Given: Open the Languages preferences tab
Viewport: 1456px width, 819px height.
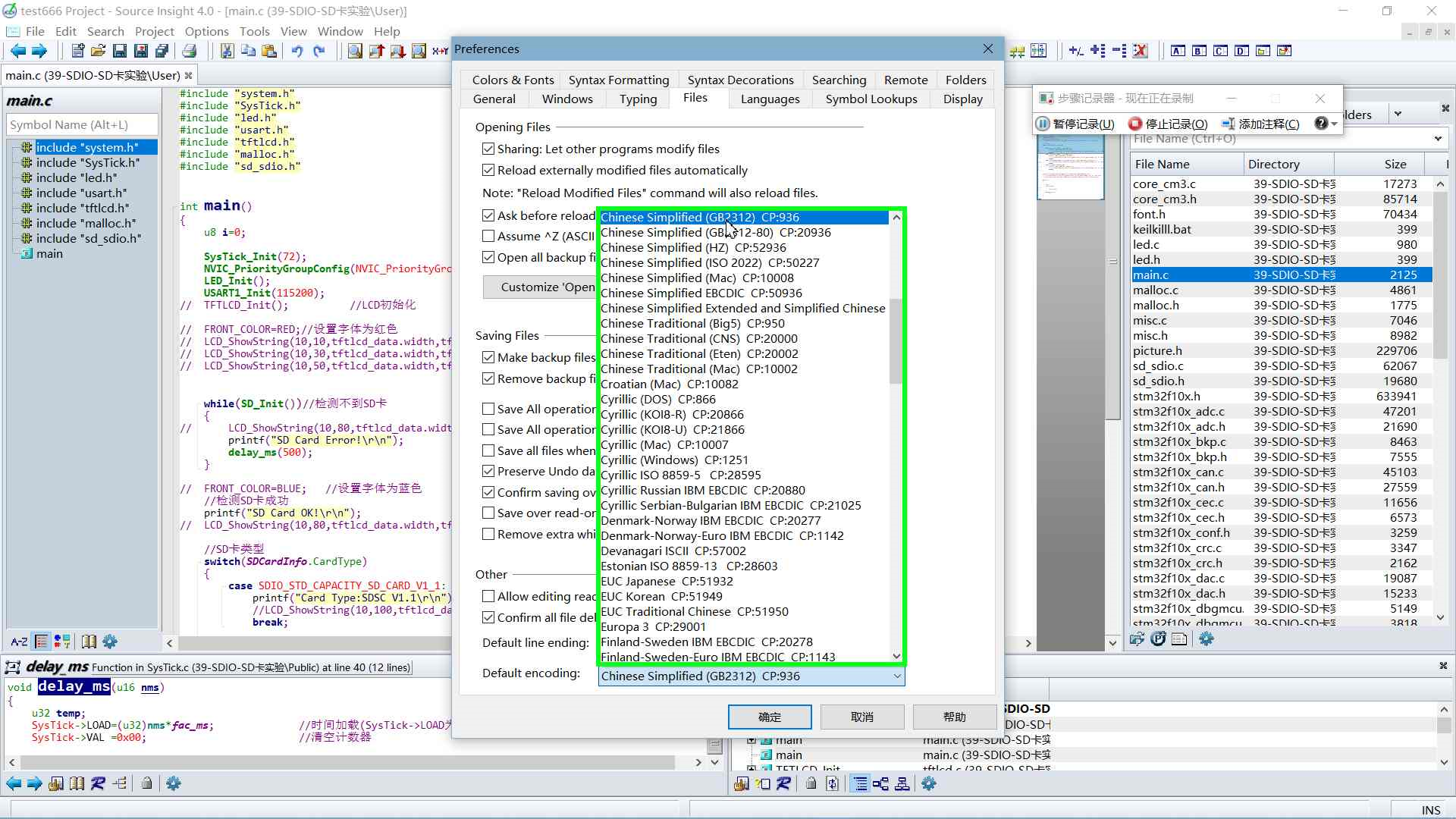Looking at the screenshot, I should click(x=770, y=99).
